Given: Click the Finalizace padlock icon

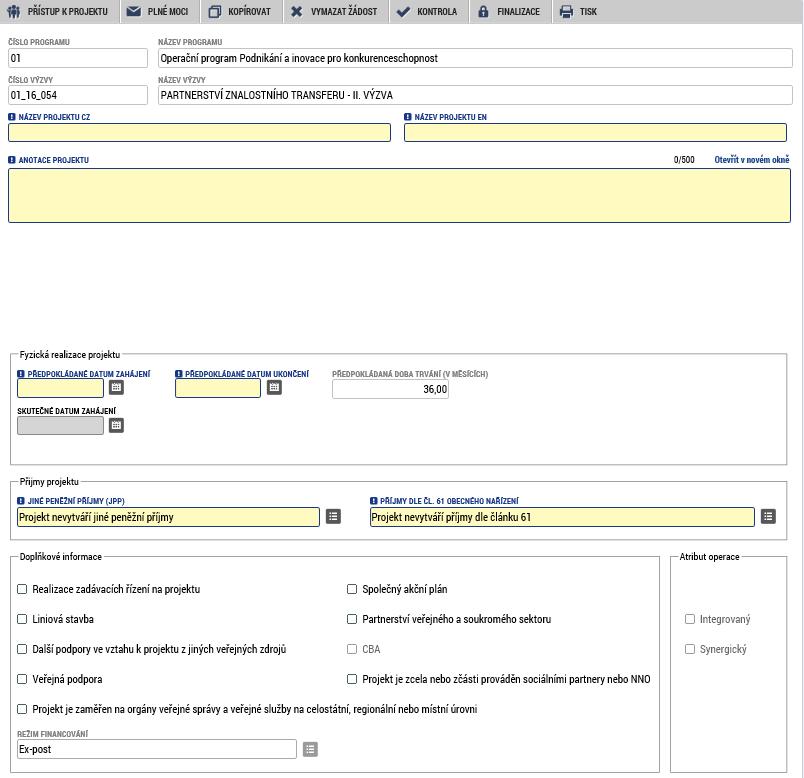Looking at the screenshot, I should [x=483, y=11].
